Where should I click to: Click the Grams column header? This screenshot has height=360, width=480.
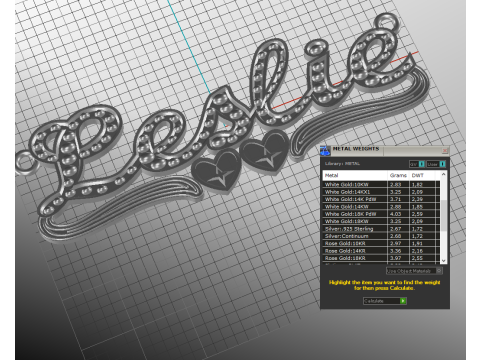point(398,175)
